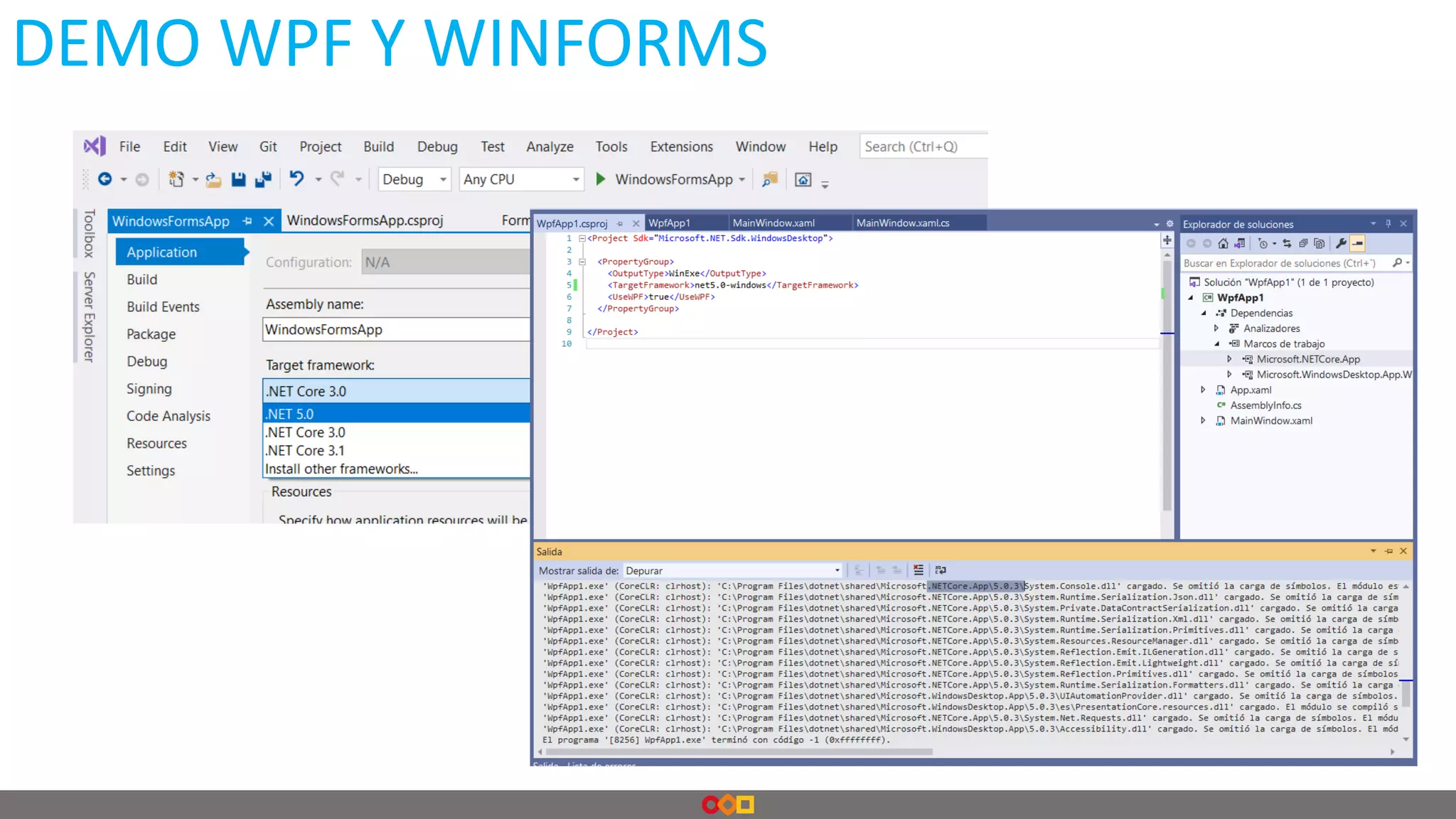Switch to the WindowsFormsApp.csproj tab
This screenshot has width=1456, height=819.
click(365, 220)
